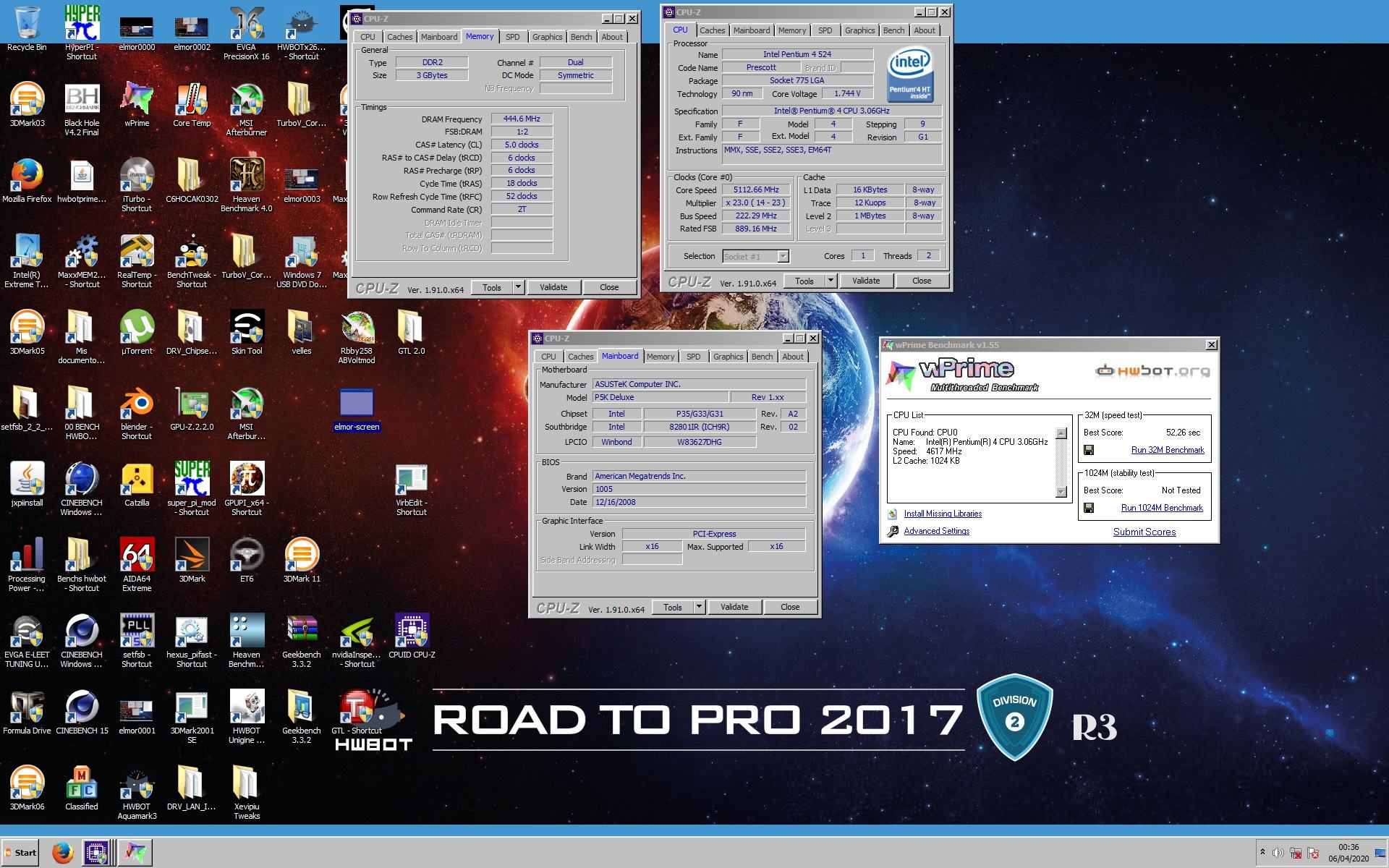
Task: Click the wPrime taskbar icon
Action: (135, 853)
